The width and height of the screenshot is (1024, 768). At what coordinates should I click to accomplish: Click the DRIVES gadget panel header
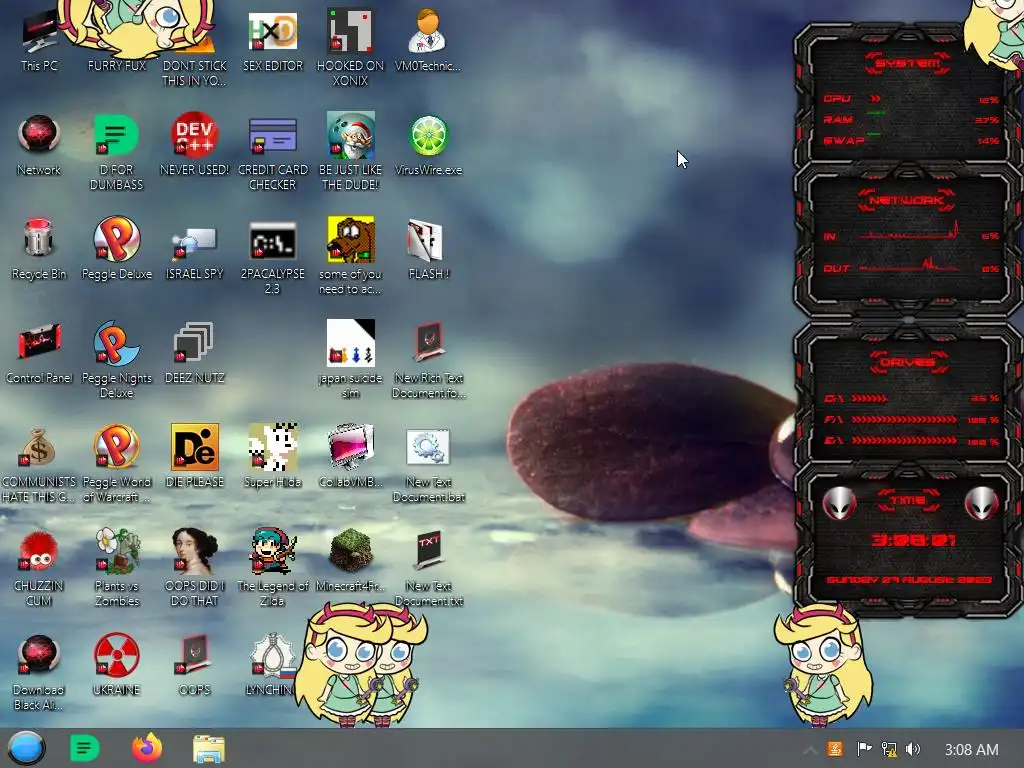click(x=908, y=362)
